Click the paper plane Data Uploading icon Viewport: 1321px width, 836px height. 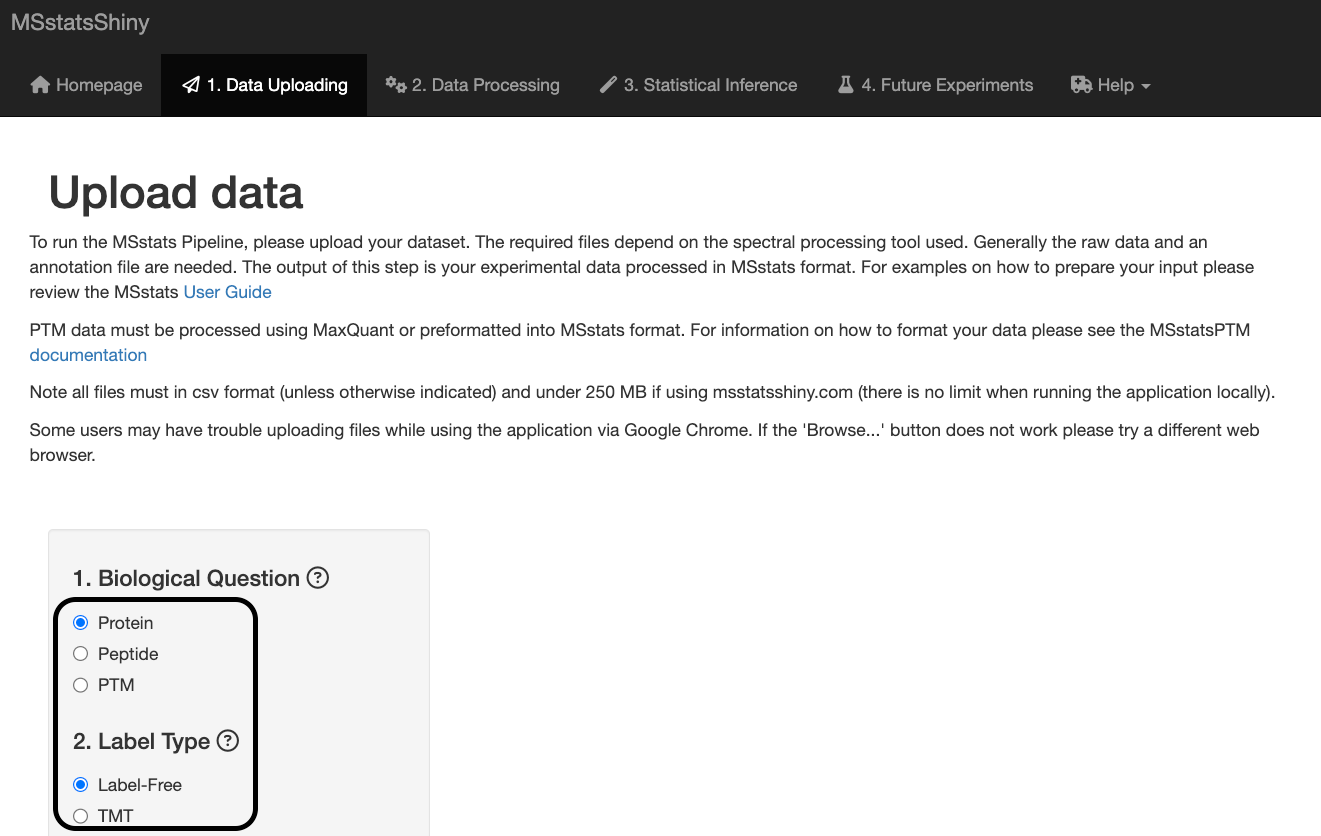click(x=191, y=85)
